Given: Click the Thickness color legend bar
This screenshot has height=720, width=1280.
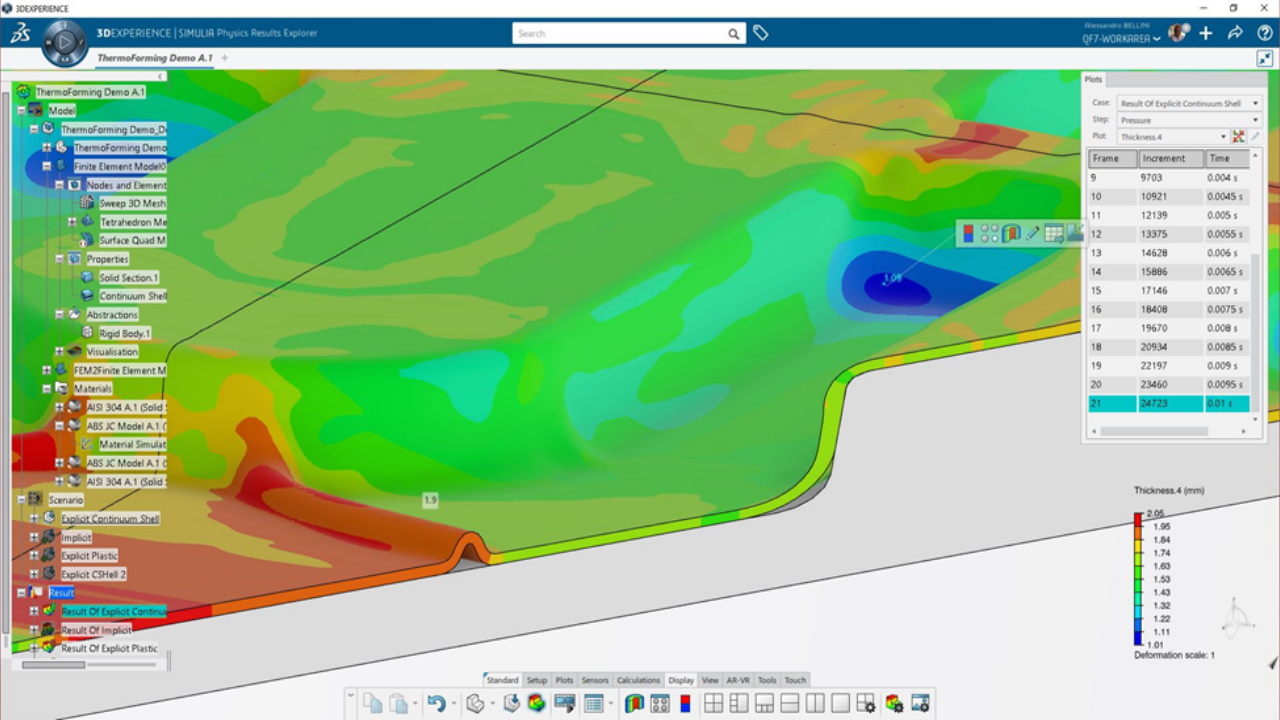Looking at the screenshot, I should coord(1138,578).
